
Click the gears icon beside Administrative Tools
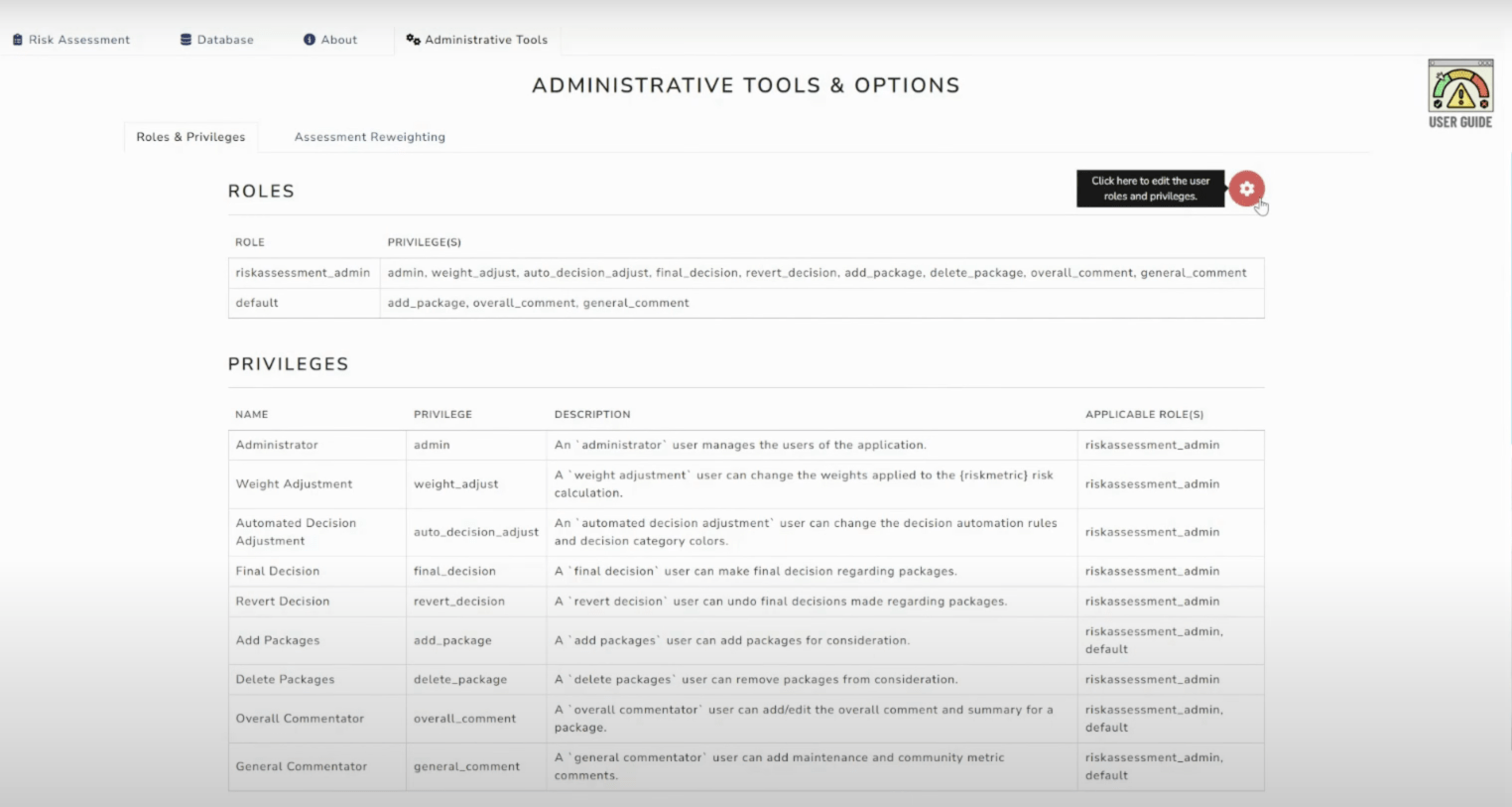click(413, 40)
